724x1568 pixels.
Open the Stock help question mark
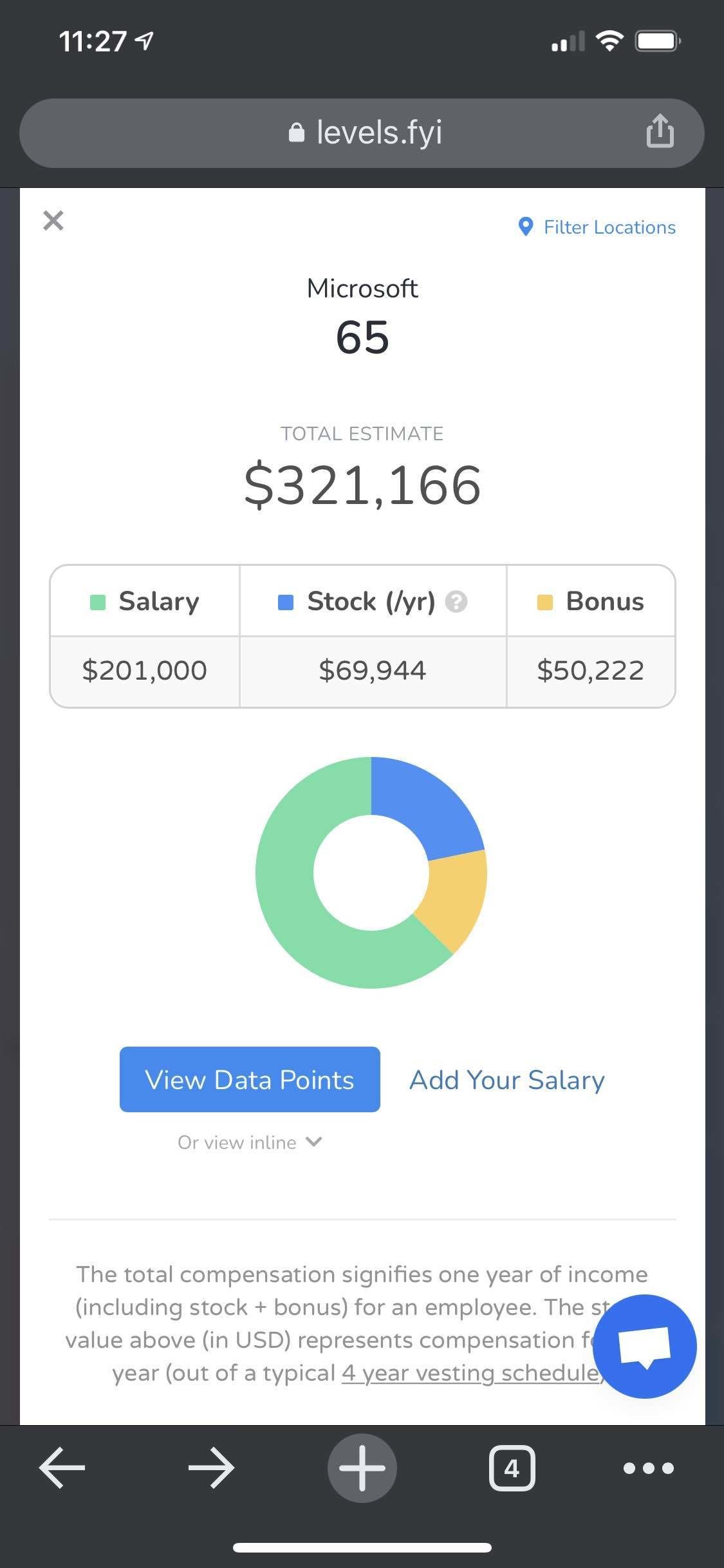456,602
